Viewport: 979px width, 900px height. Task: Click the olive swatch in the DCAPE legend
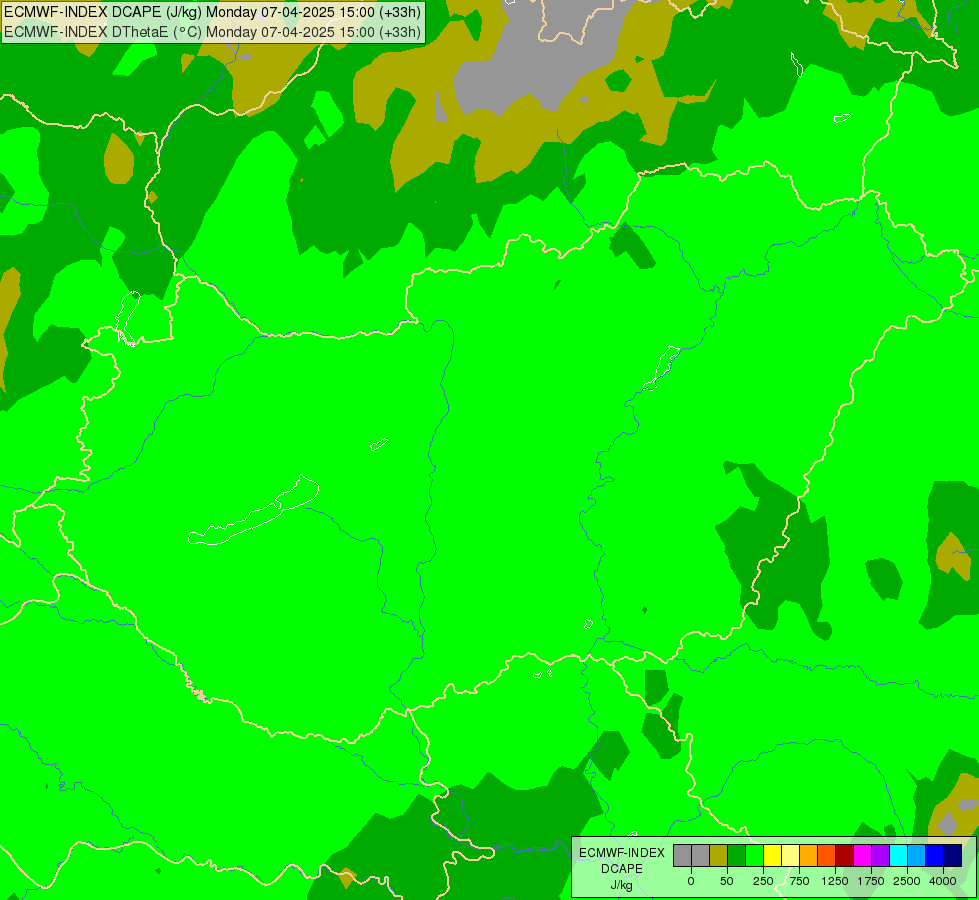click(719, 855)
